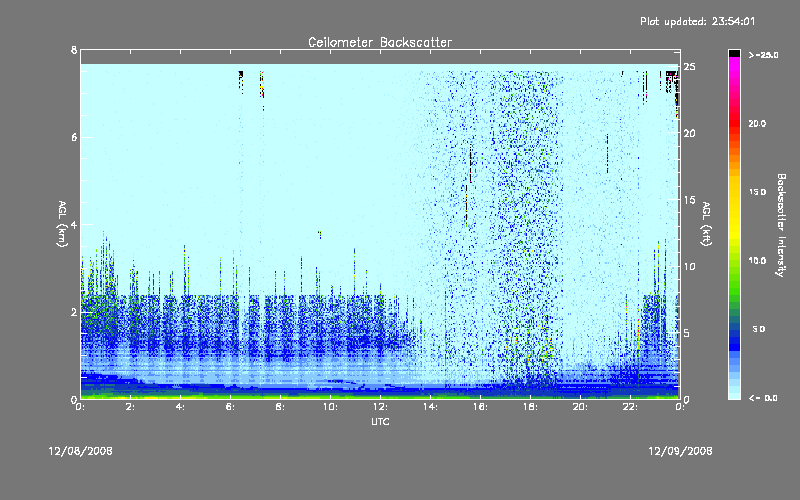Viewport: 800px width, 500px height.
Task: Click the '5.0' colorbar label
Action: click(759, 329)
